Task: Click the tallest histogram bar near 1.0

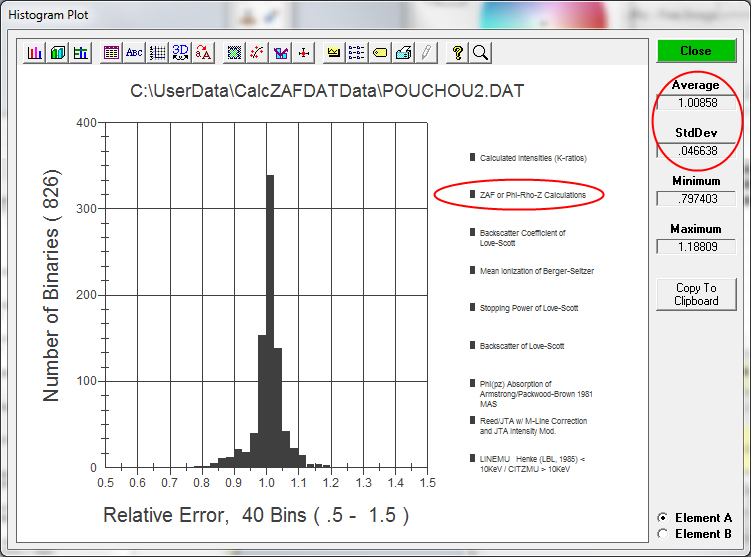Action: 270,320
